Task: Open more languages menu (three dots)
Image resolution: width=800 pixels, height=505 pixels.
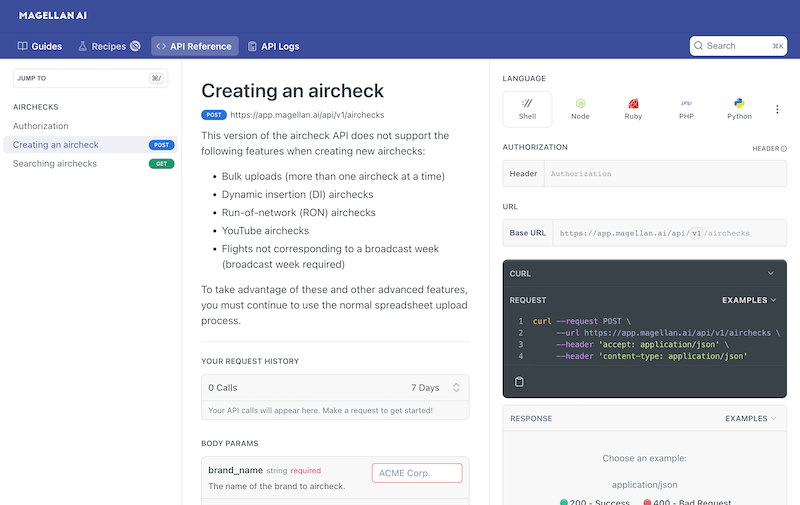Action: pyautogui.click(x=777, y=109)
